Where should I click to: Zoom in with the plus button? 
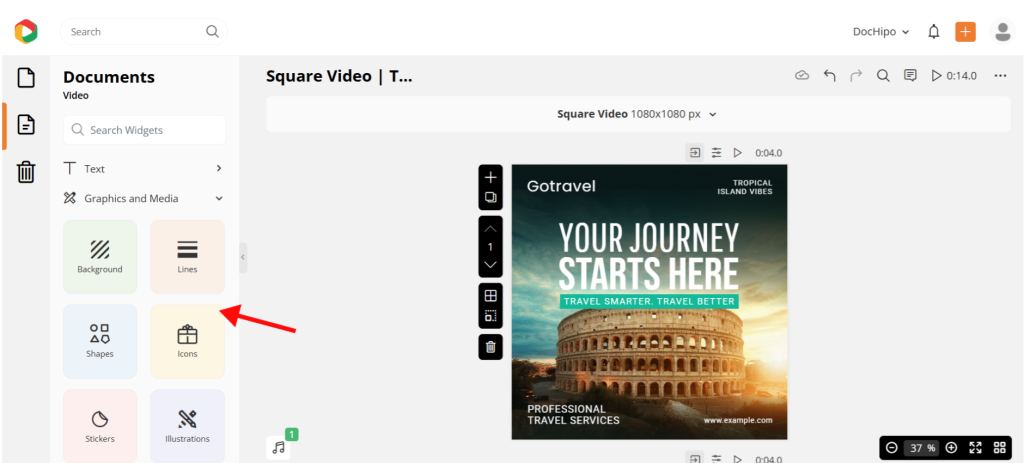952,447
